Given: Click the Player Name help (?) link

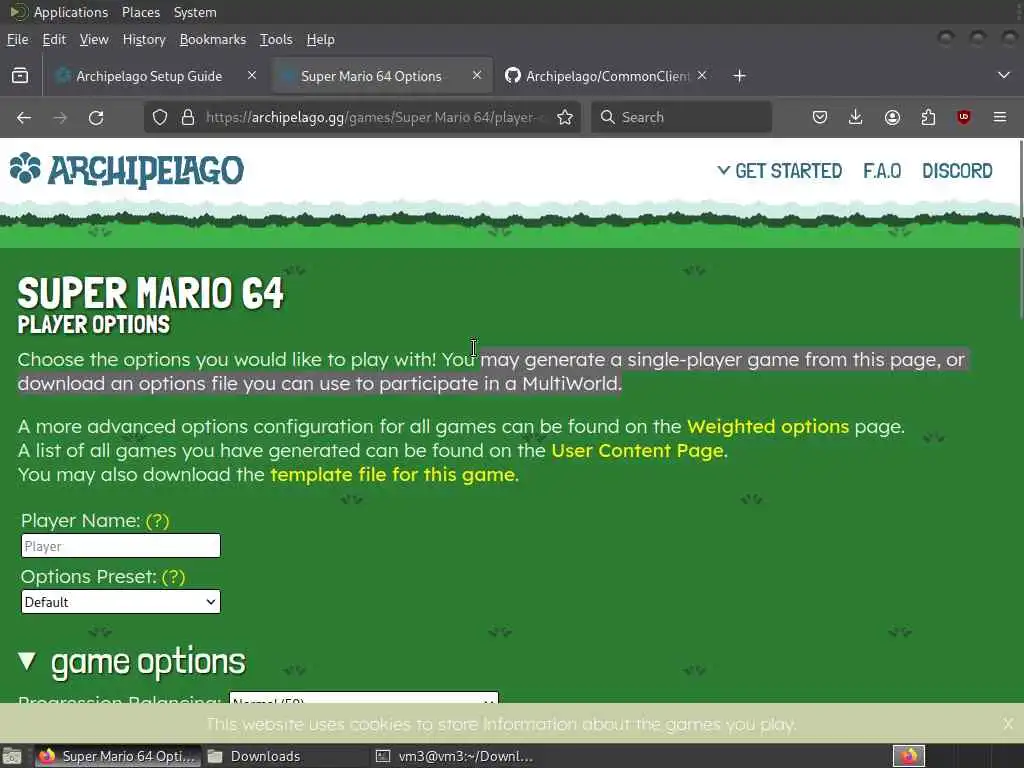Looking at the screenshot, I should 157,520.
